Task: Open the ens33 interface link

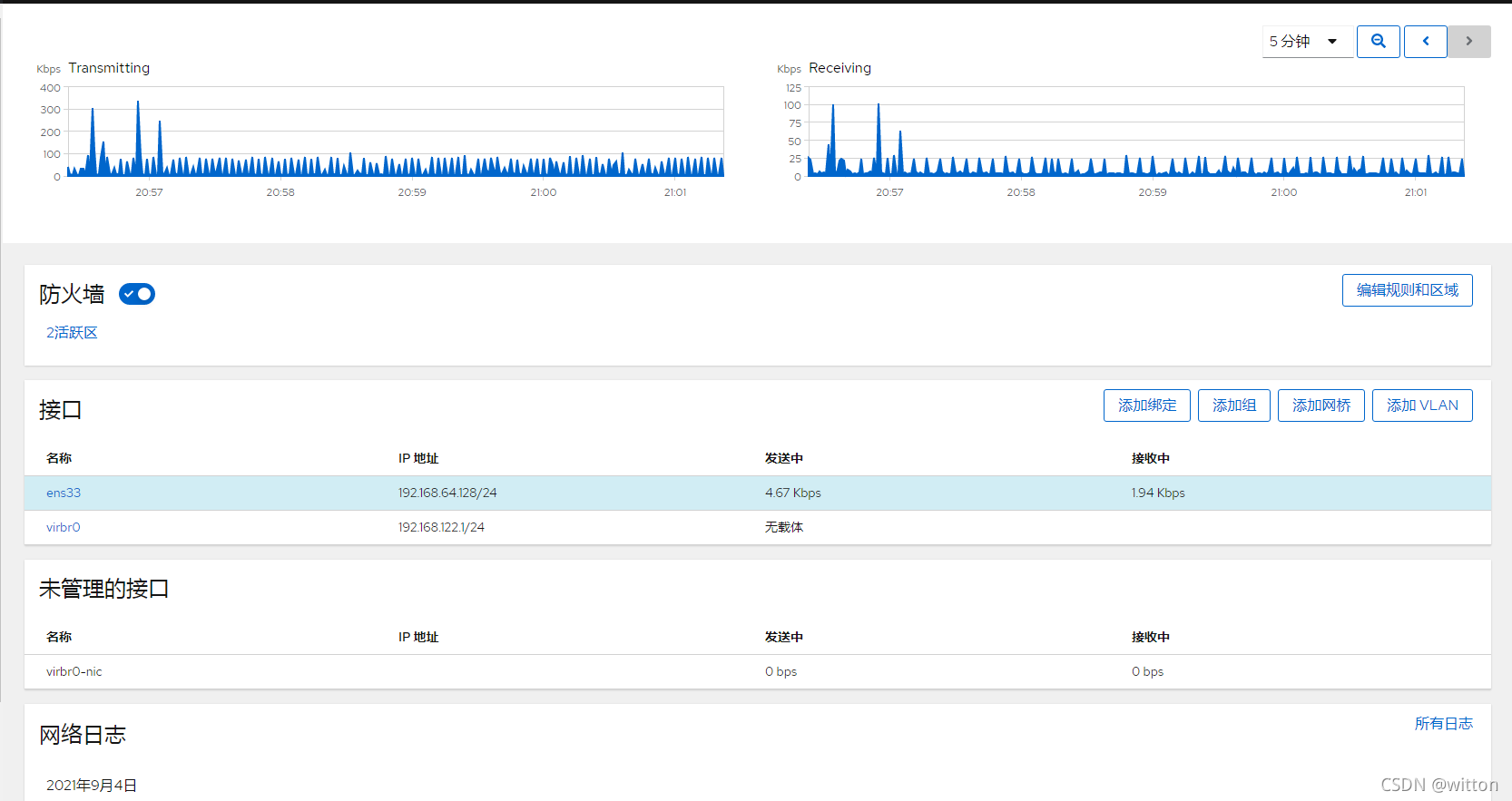Action: pyautogui.click(x=64, y=493)
